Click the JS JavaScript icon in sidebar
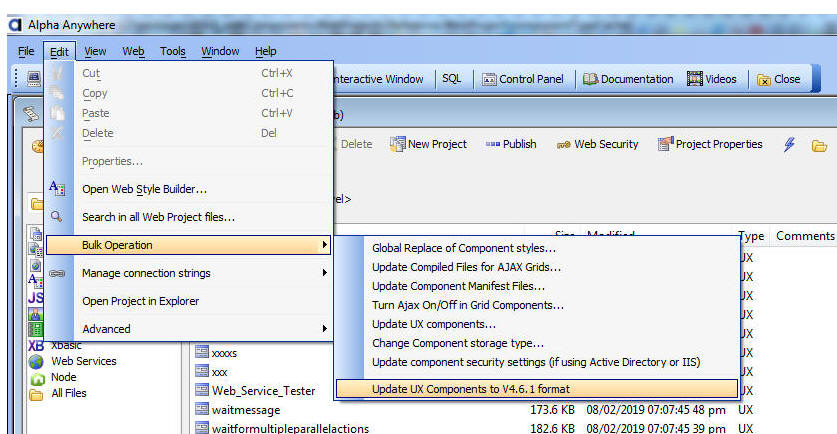The image size is (837, 434). (x=35, y=297)
